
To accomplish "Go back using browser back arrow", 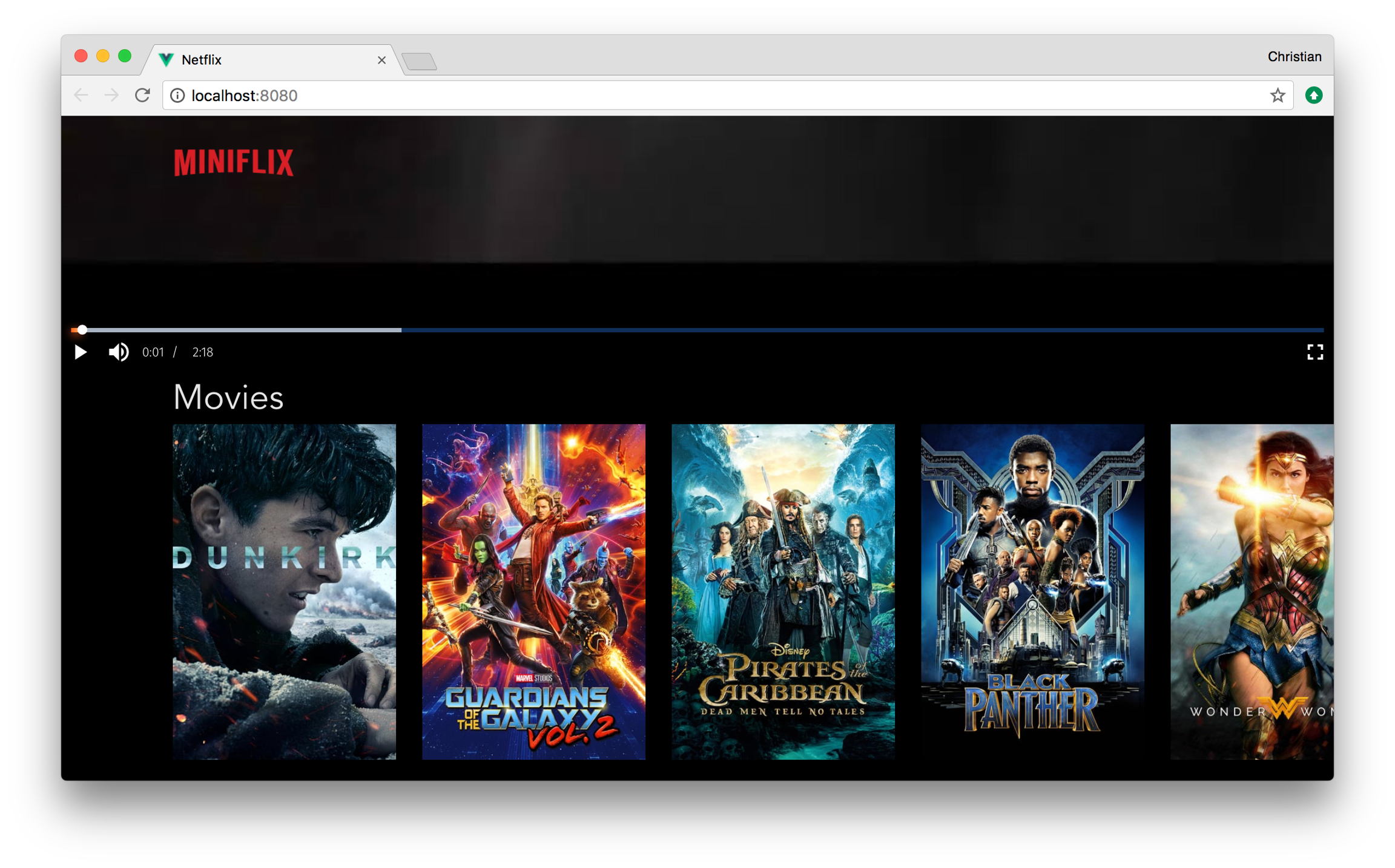I will pyautogui.click(x=81, y=96).
